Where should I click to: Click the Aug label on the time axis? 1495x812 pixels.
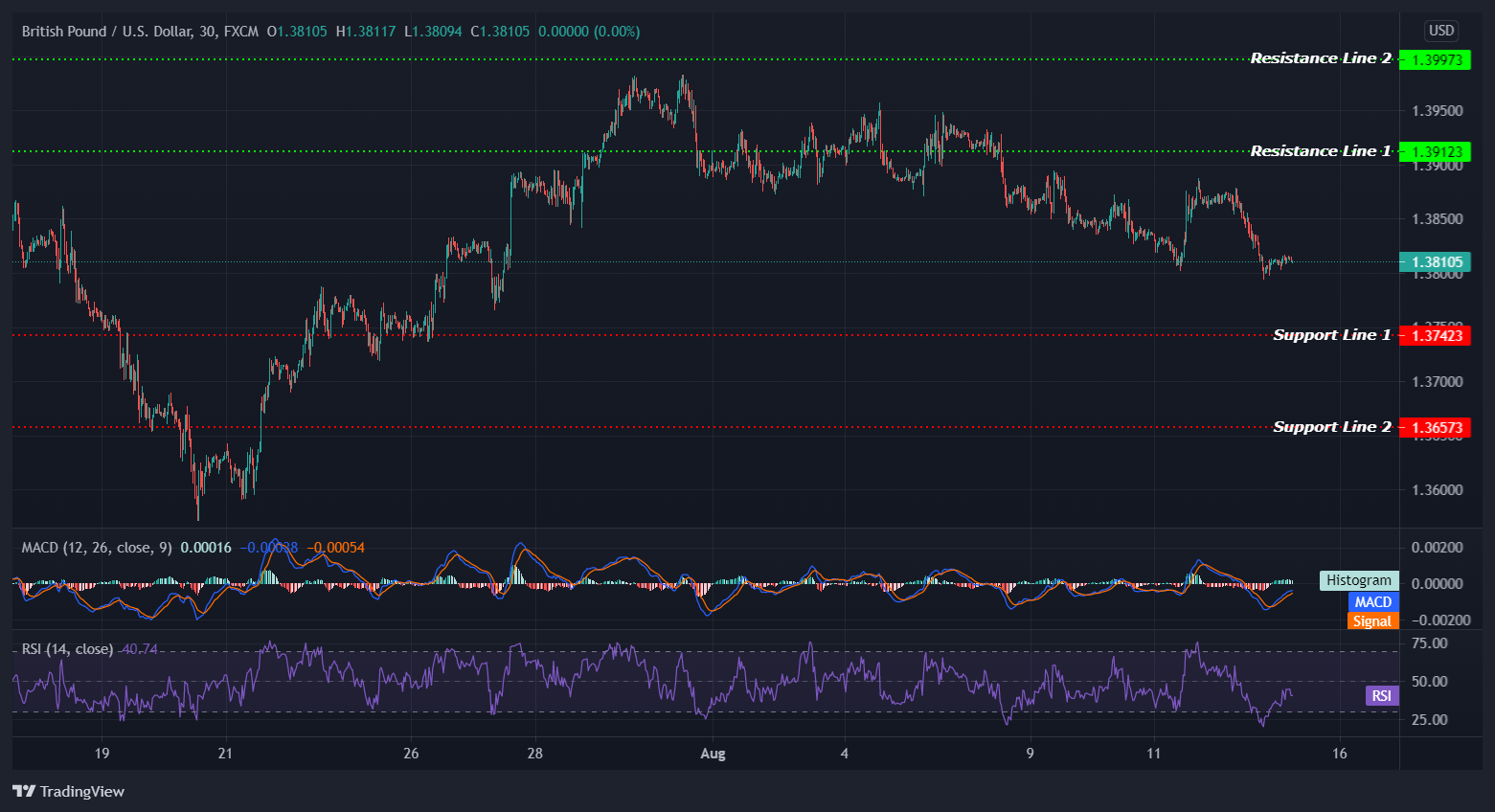point(713,754)
